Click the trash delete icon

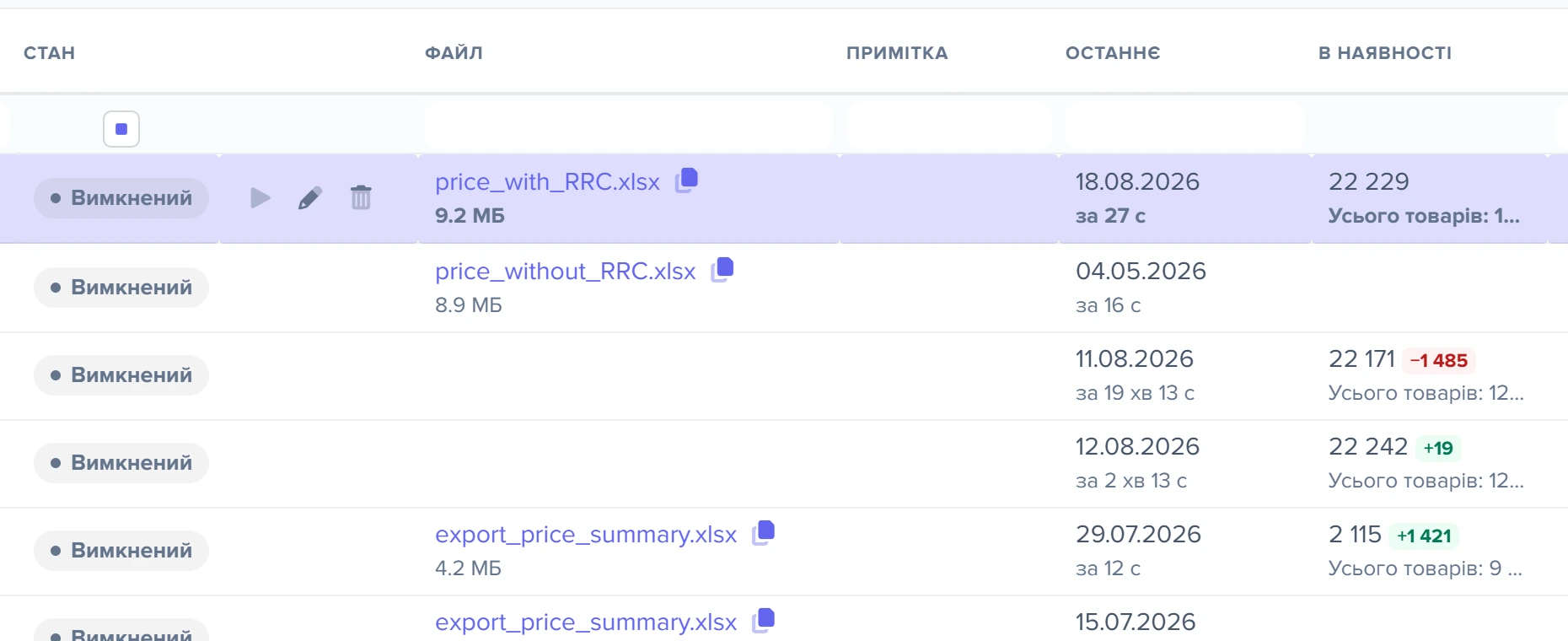361,197
